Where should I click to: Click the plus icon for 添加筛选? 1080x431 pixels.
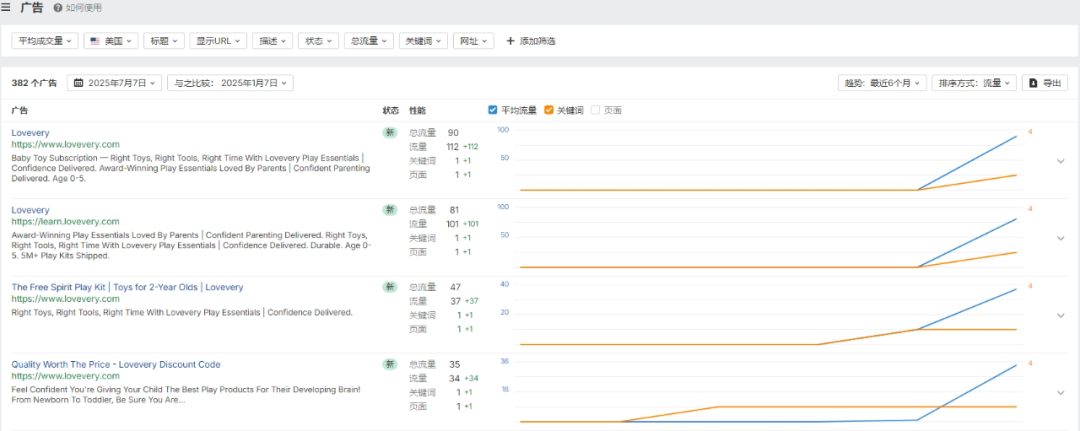pos(510,41)
